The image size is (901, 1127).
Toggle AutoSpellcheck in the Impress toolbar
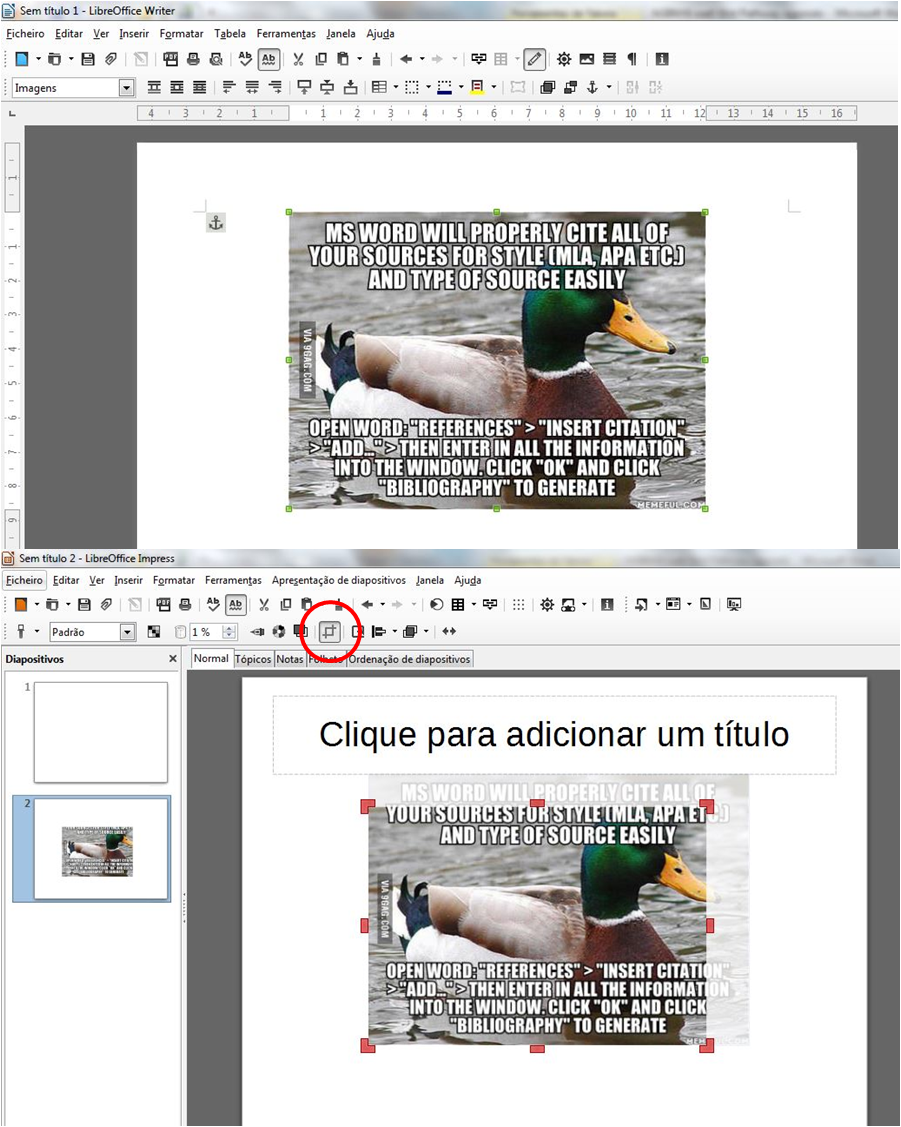pyautogui.click(x=235, y=604)
